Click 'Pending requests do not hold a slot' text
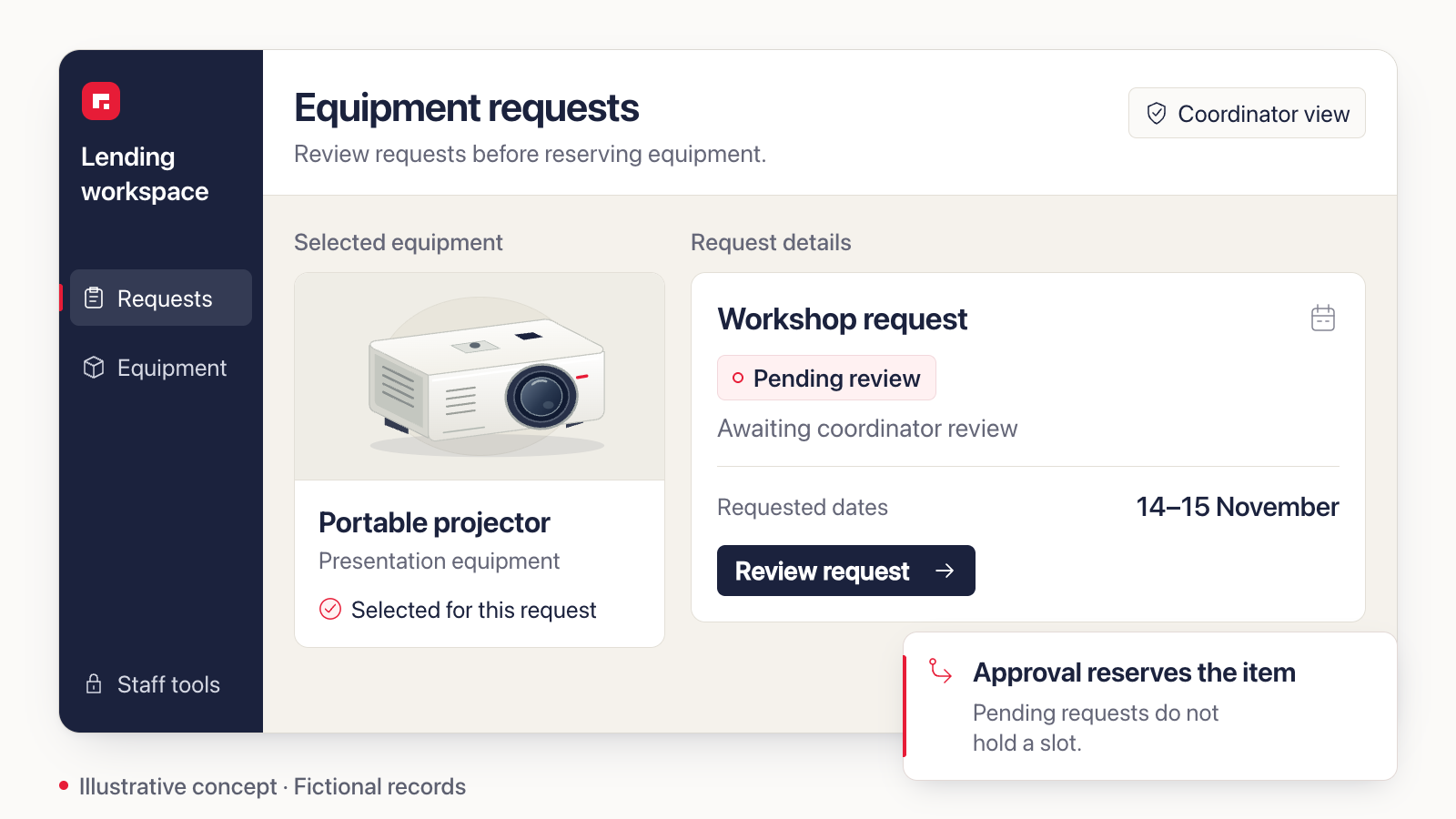Viewport: 1456px width, 819px height. [1095, 728]
